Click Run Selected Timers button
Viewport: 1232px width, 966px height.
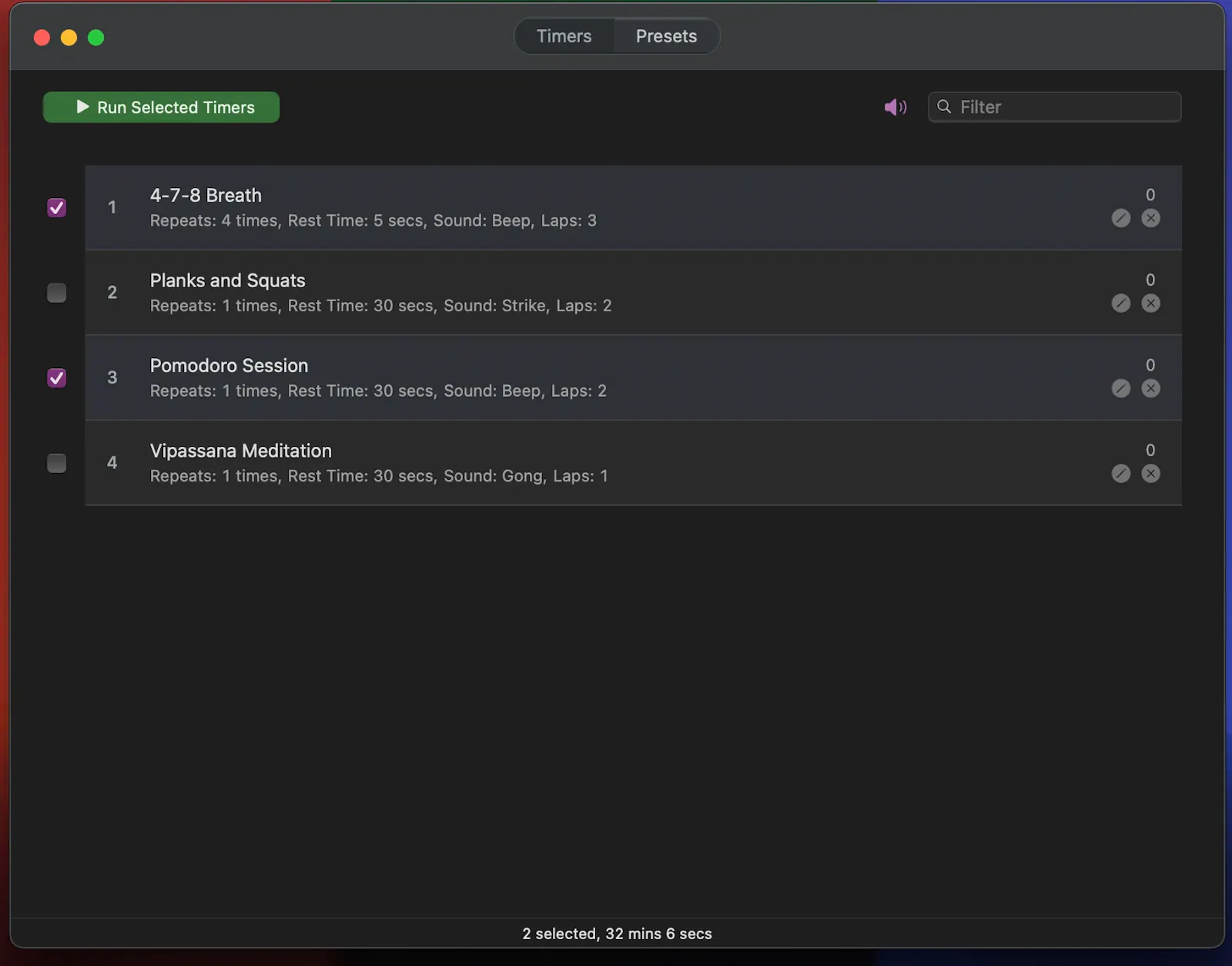tap(161, 107)
